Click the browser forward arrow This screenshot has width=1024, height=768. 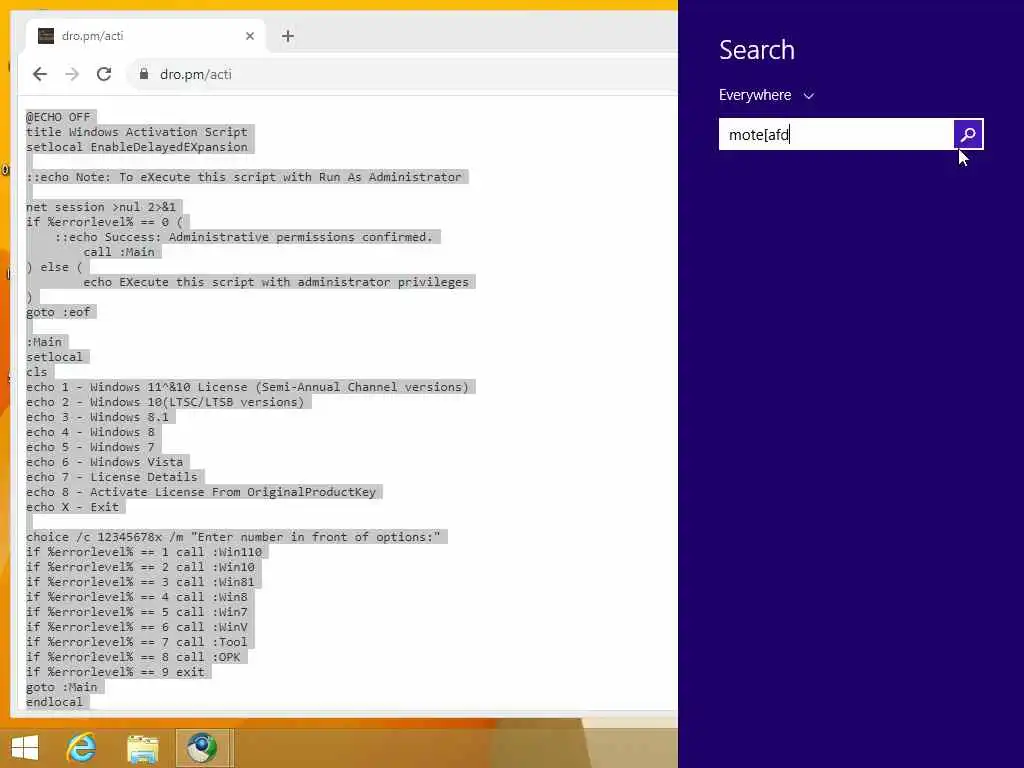[x=72, y=74]
